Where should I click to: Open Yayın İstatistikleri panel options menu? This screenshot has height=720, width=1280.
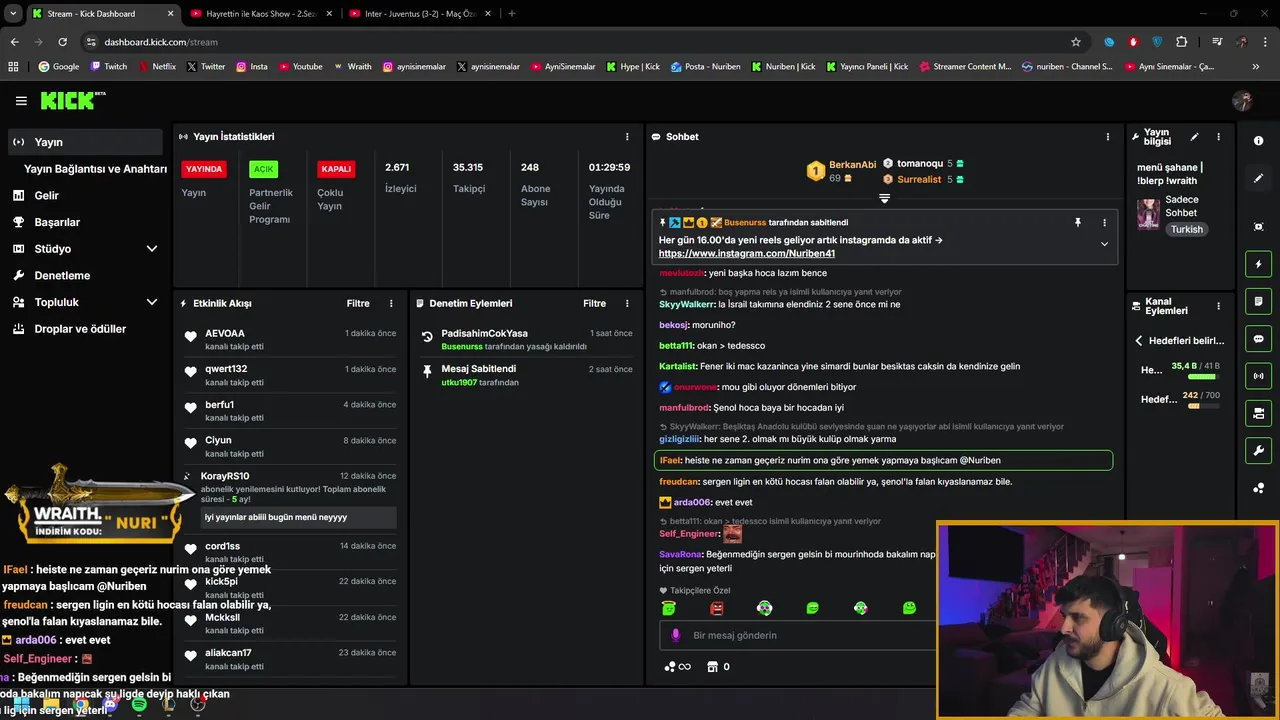627,137
